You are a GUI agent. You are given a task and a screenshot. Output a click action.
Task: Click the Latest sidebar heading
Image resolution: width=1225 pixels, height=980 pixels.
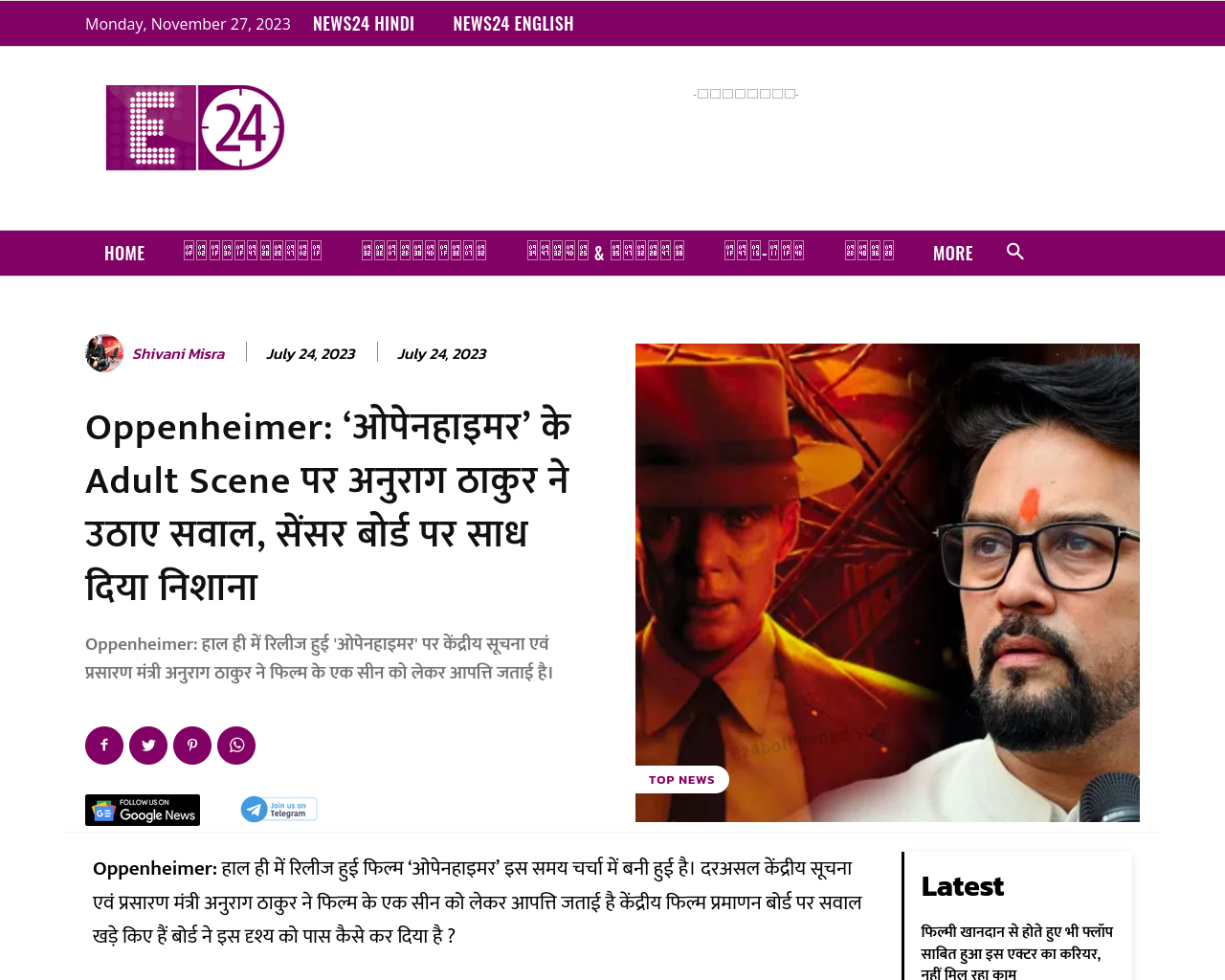[962, 886]
